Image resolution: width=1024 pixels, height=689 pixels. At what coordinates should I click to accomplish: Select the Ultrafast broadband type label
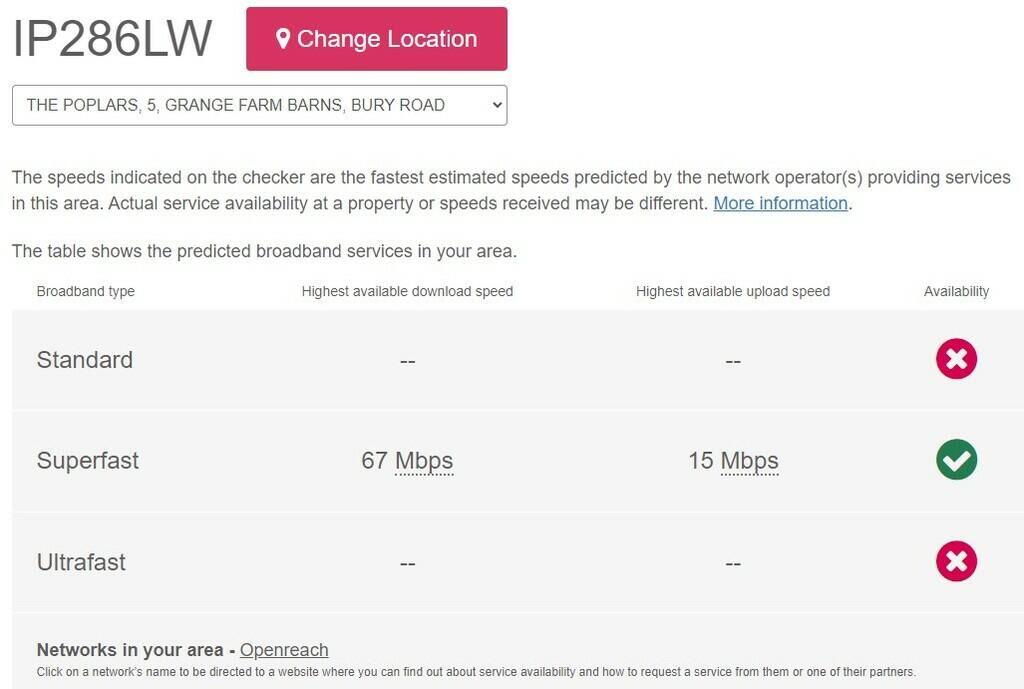coord(81,562)
